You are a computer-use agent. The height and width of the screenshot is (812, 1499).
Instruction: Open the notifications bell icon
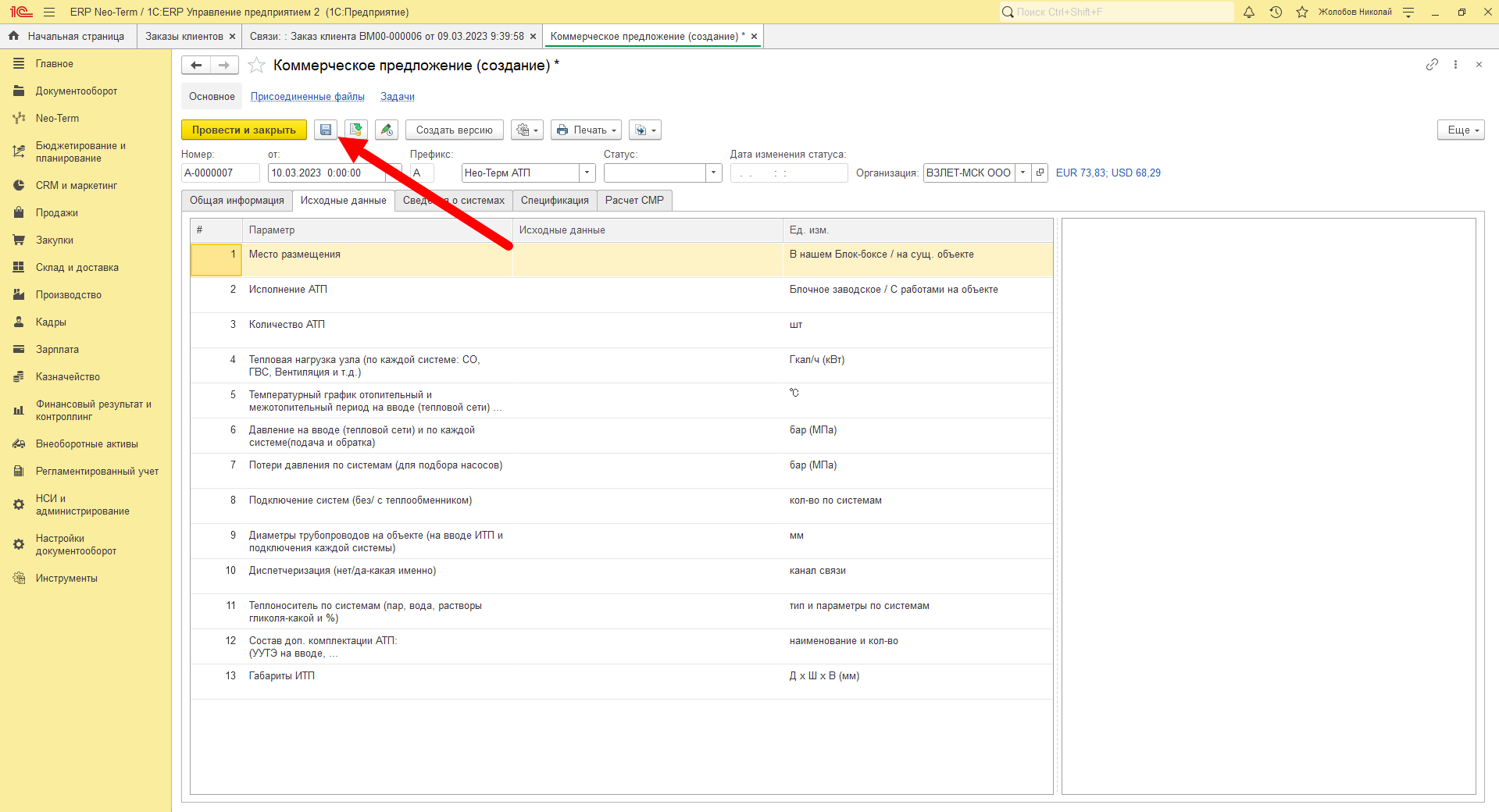[x=1249, y=12]
